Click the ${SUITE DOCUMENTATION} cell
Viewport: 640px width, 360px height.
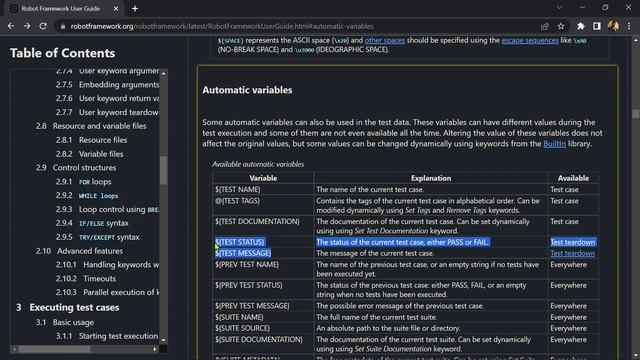[x=263, y=344]
